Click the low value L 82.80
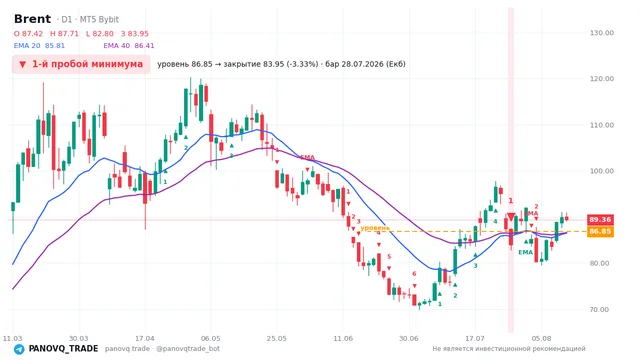 [x=100, y=33]
